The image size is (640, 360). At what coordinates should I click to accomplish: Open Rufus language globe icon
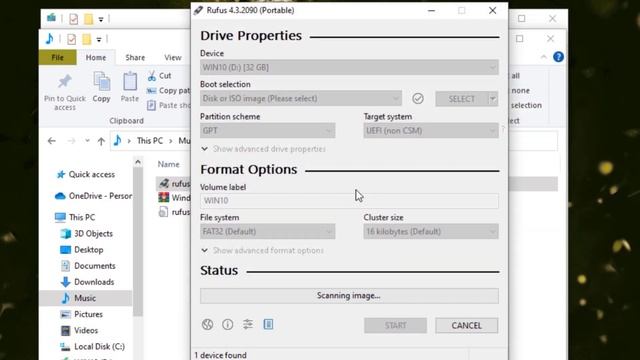(207, 324)
